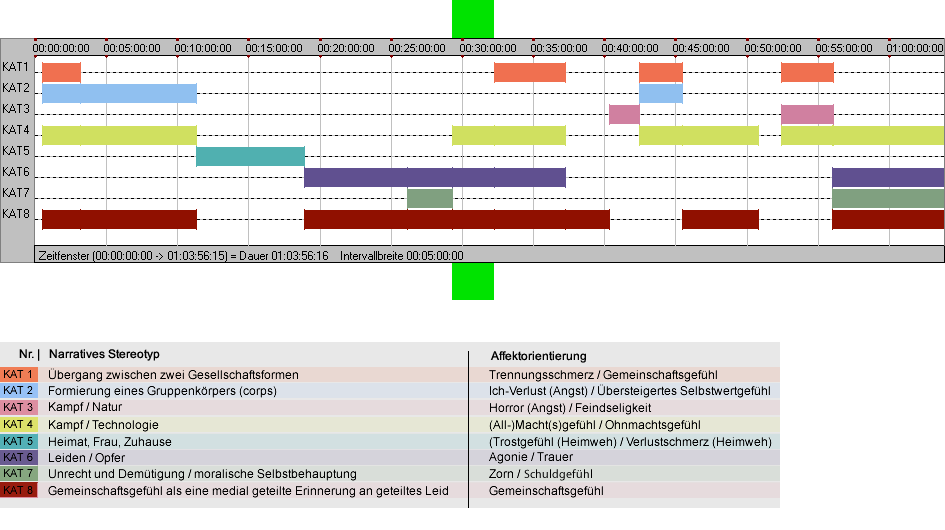The image size is (945, 530).
Task: Select the green KAT7 segment after 00:55:00:00
Action: [x=888, y=198]
